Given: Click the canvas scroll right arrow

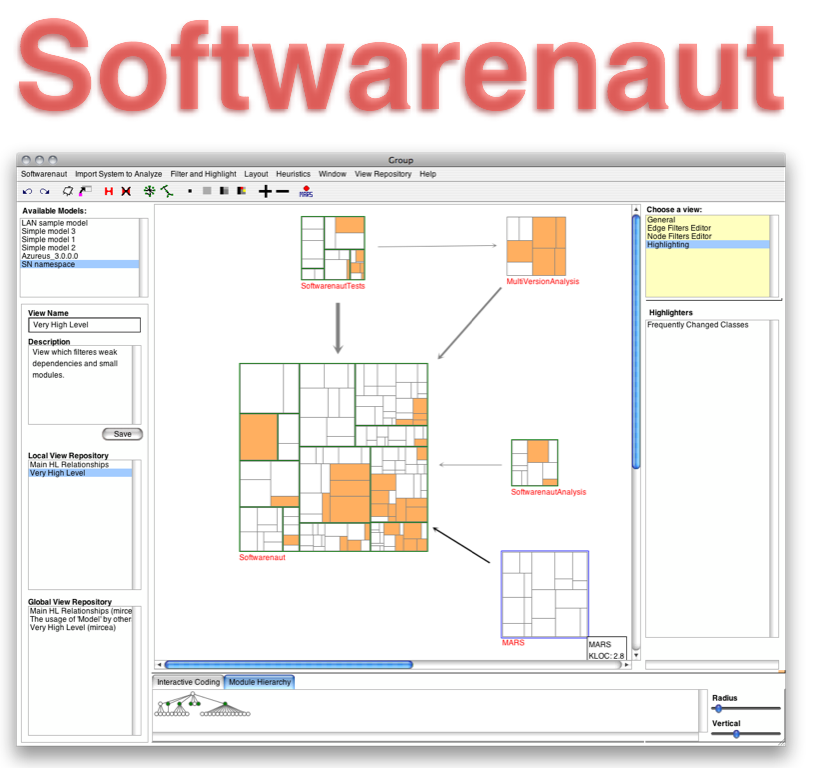Looking at the screenshot, I should coord(627,664).
